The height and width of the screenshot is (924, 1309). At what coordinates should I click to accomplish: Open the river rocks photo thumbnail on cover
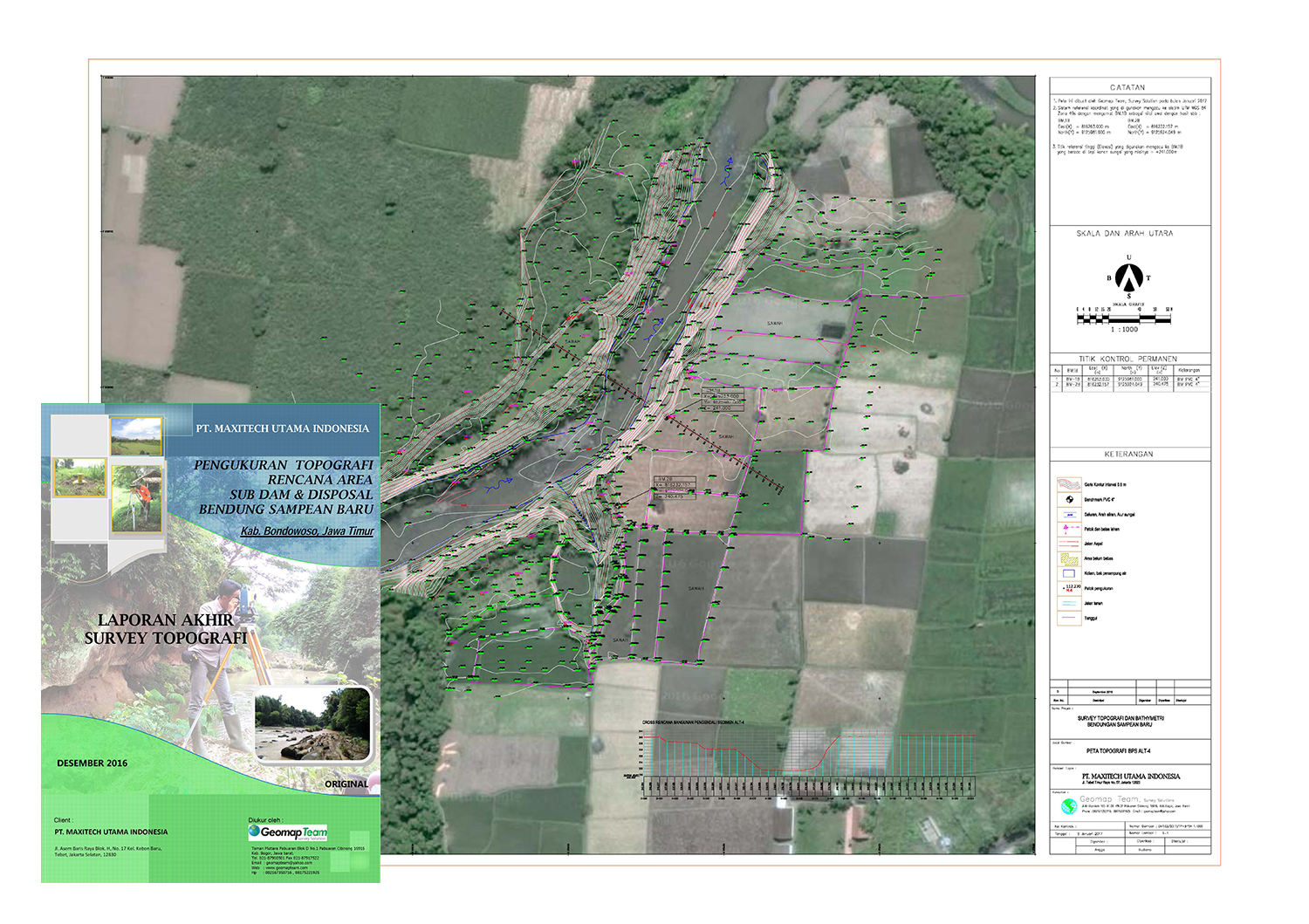(312, 724)
